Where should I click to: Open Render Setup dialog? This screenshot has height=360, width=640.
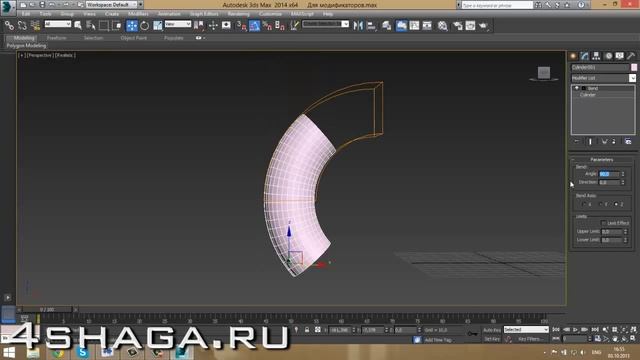point(458,26)
